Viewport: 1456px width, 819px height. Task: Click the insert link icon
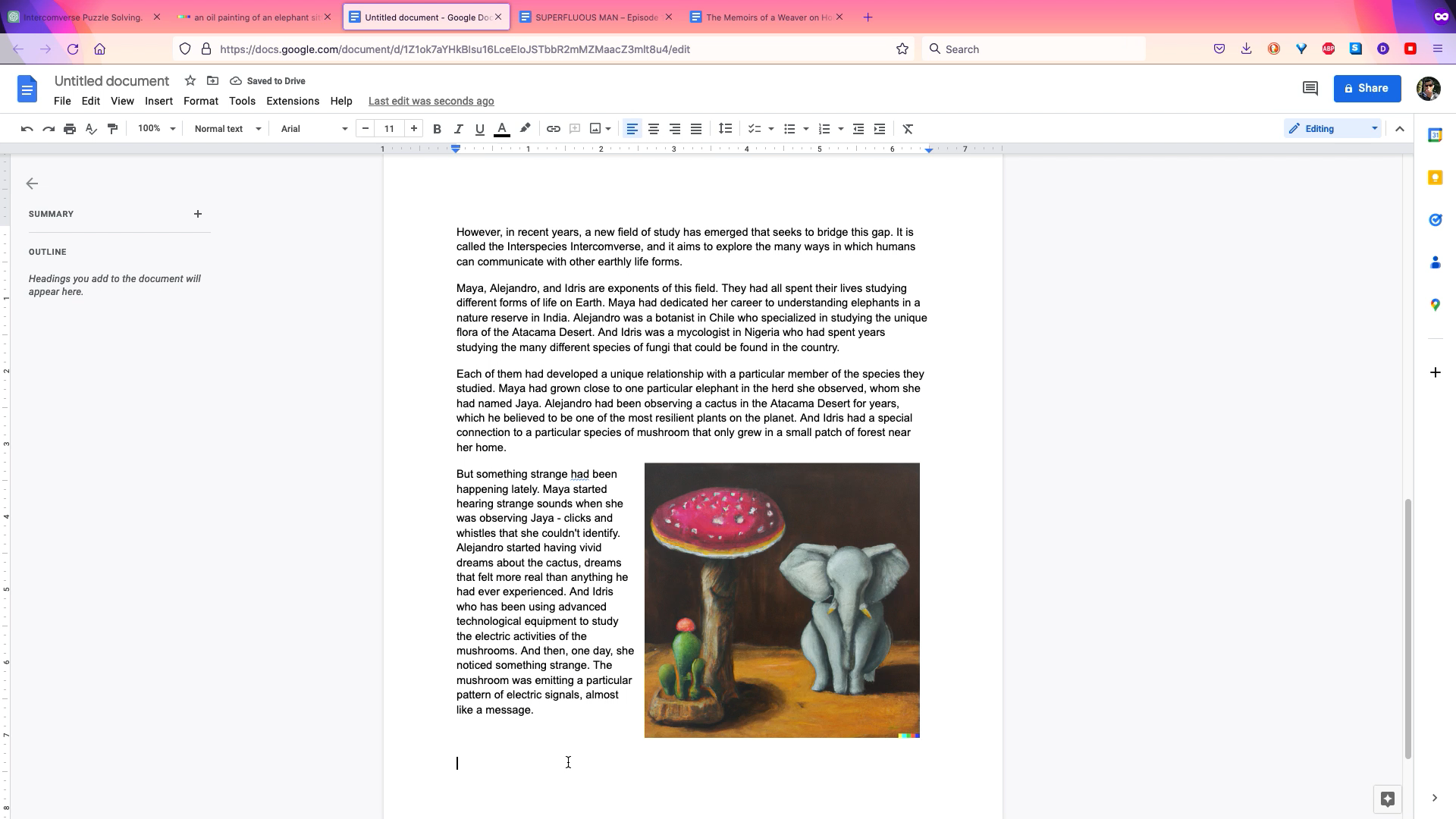click(554, 129)
